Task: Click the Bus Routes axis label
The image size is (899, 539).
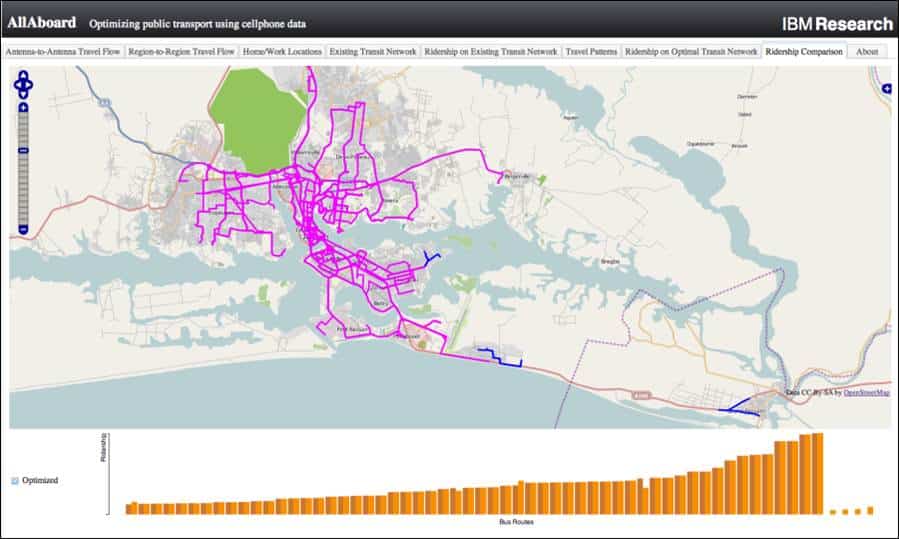Action: [517, 522]
